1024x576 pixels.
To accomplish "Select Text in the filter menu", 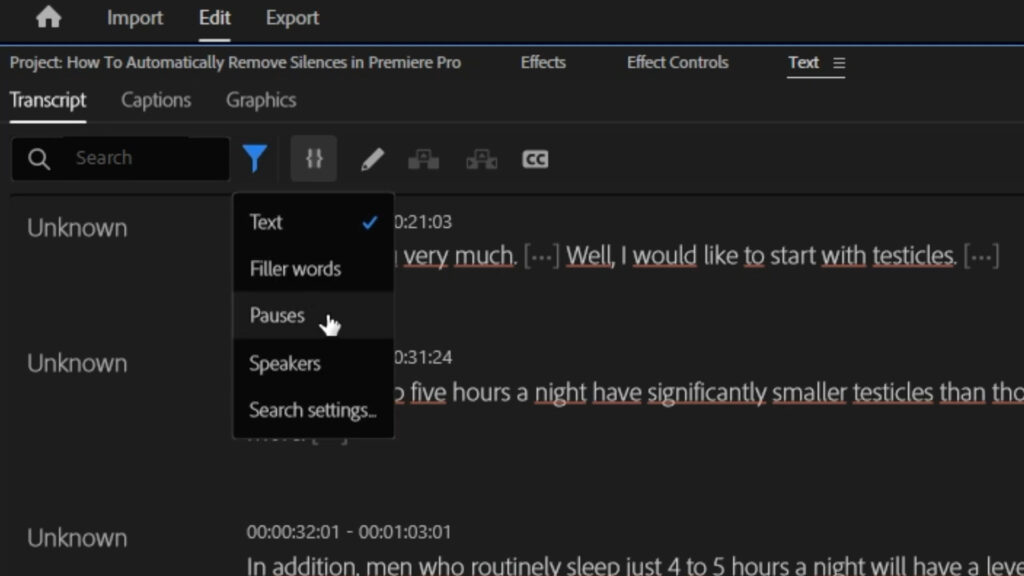I will pyautogui.click(x=313, y=222).
